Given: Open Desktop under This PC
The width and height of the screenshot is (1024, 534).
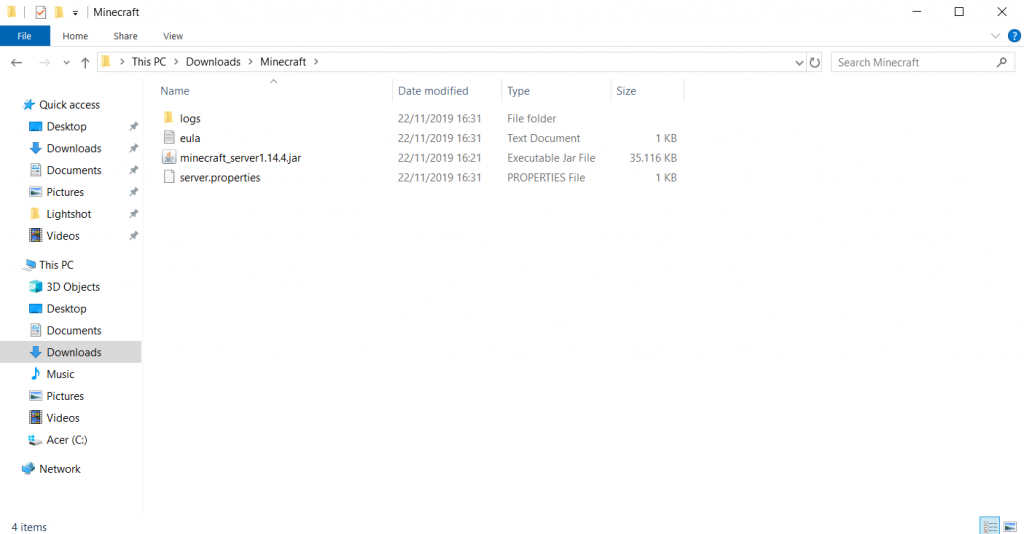Looking at the screenshot, I should pos(57,309).
